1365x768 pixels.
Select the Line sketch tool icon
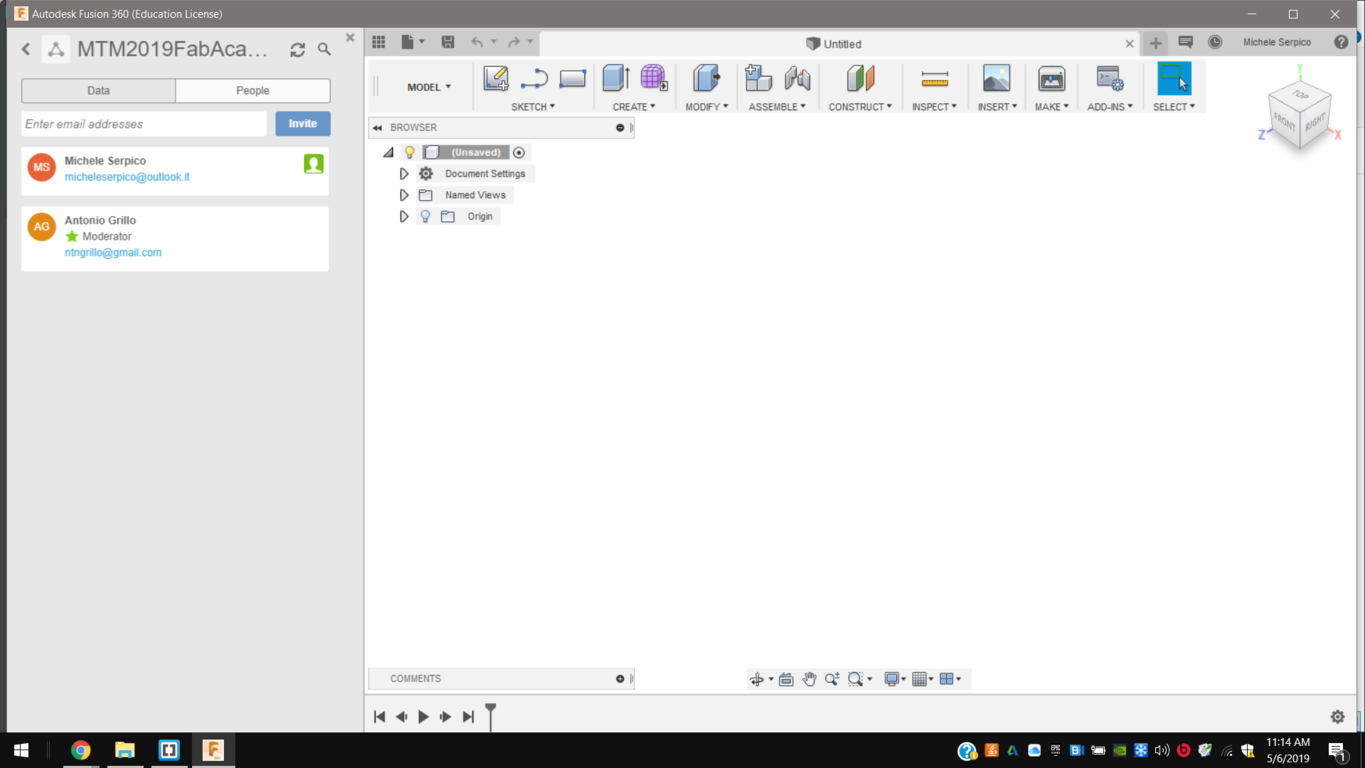click(x=534, y=78)
